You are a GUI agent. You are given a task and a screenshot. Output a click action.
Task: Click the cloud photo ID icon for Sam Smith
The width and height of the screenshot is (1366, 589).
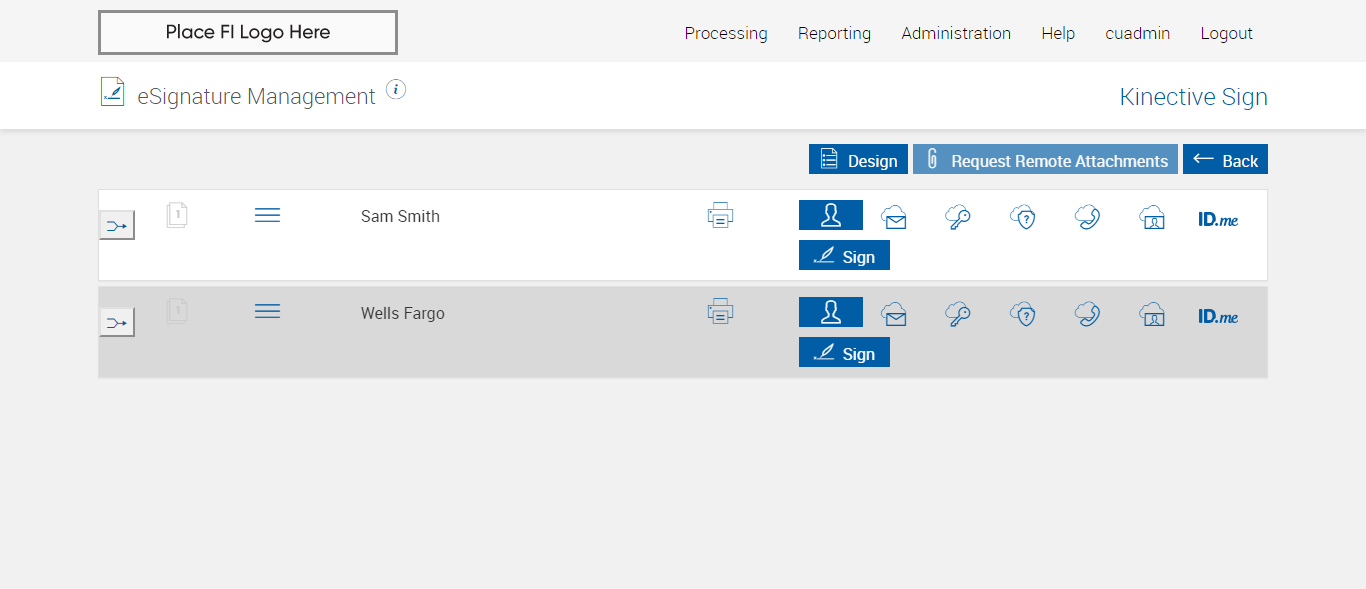click(1152, 217)
